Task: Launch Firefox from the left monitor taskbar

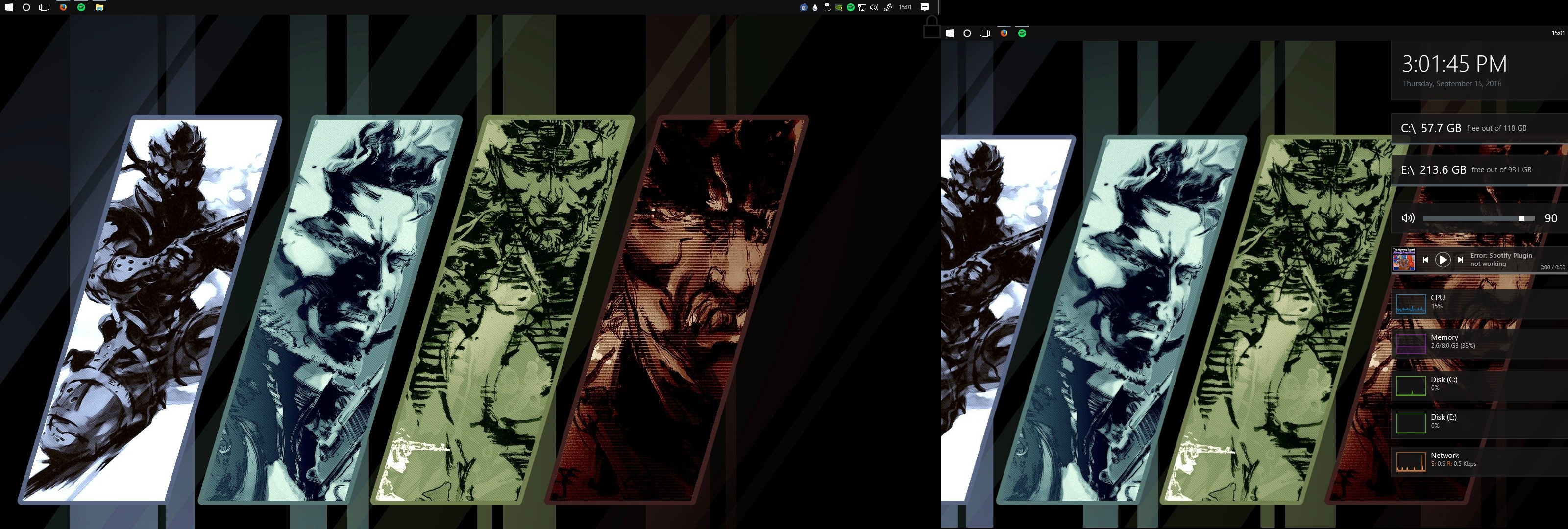Action: (63, 7)
